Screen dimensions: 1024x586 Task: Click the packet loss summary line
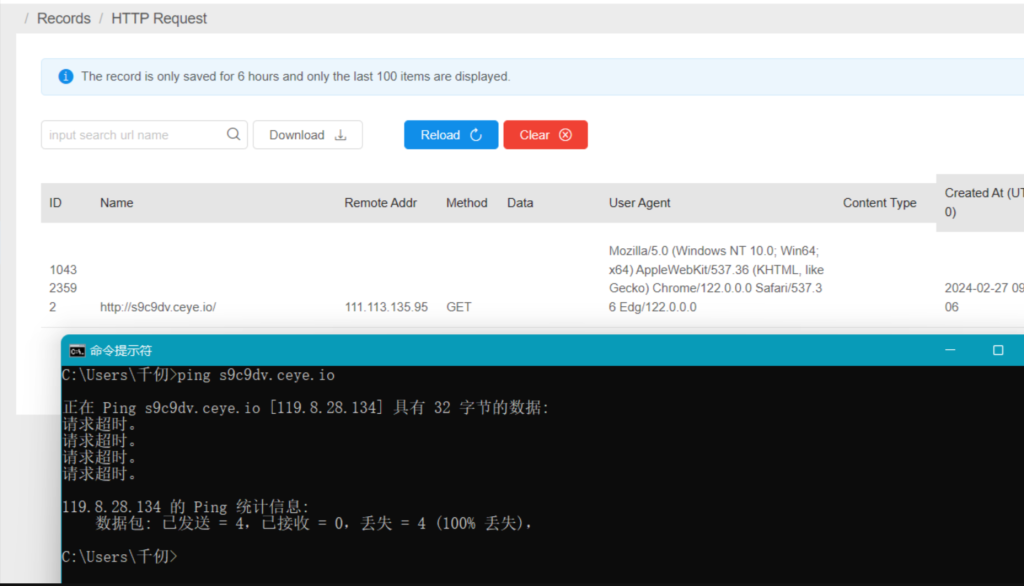click(x=313, y=523)
